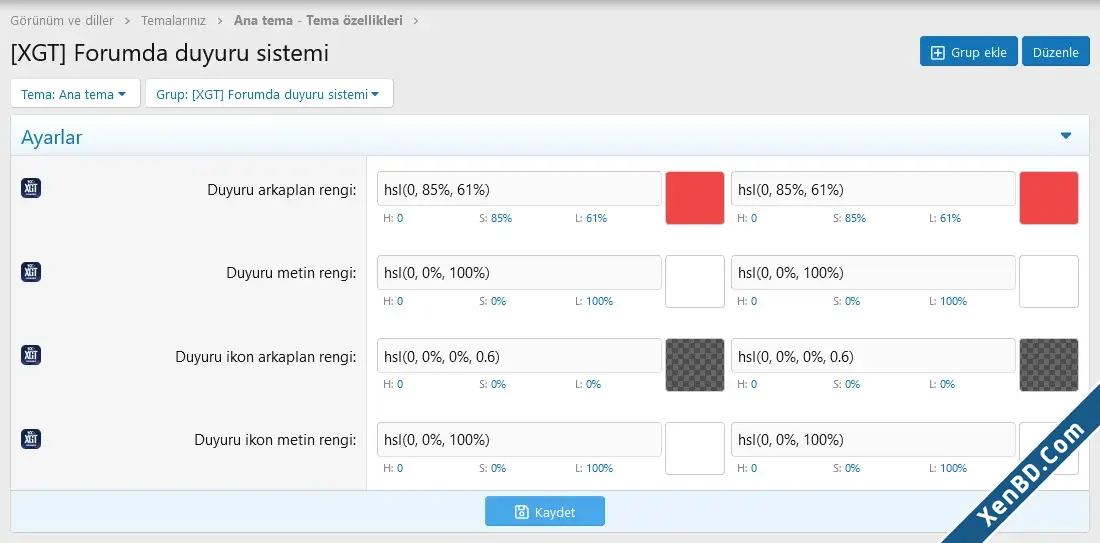Save settings with Kaydet button
This screenshot has height=543, width=1100.
point(545,511)
